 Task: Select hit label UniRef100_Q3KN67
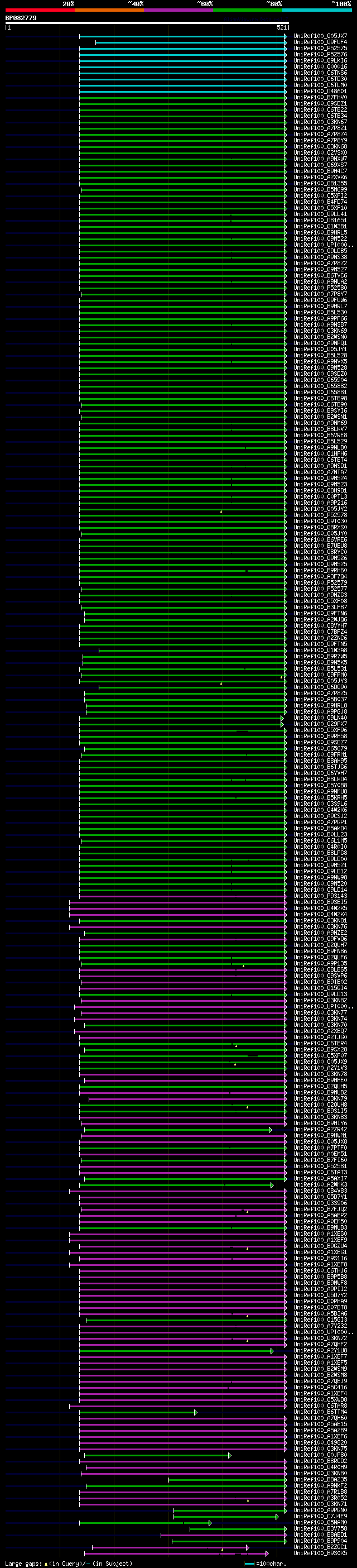point(321,122)
